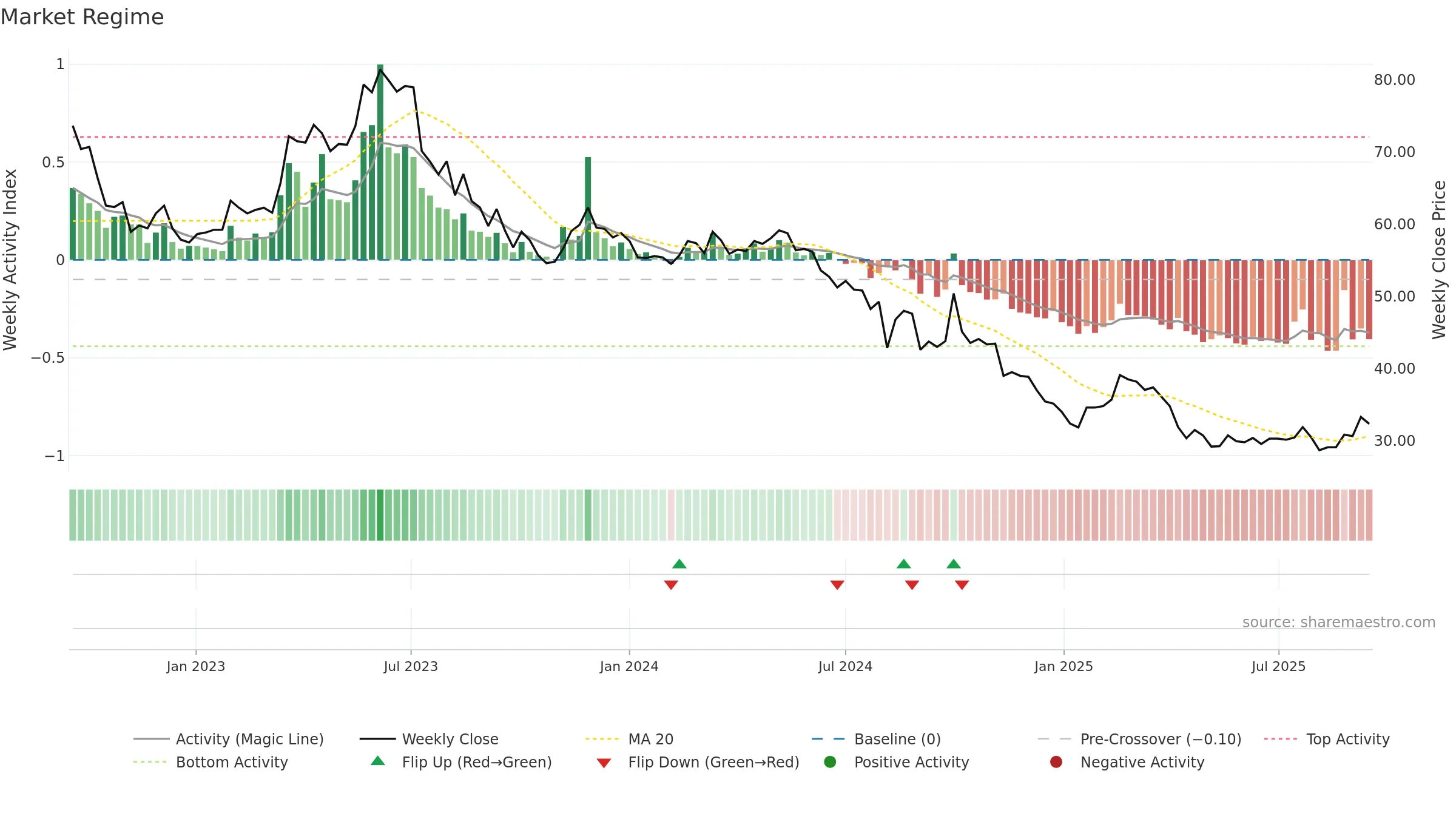
Task: Click the Jan 2024 axis label
Action: (629, 666)
